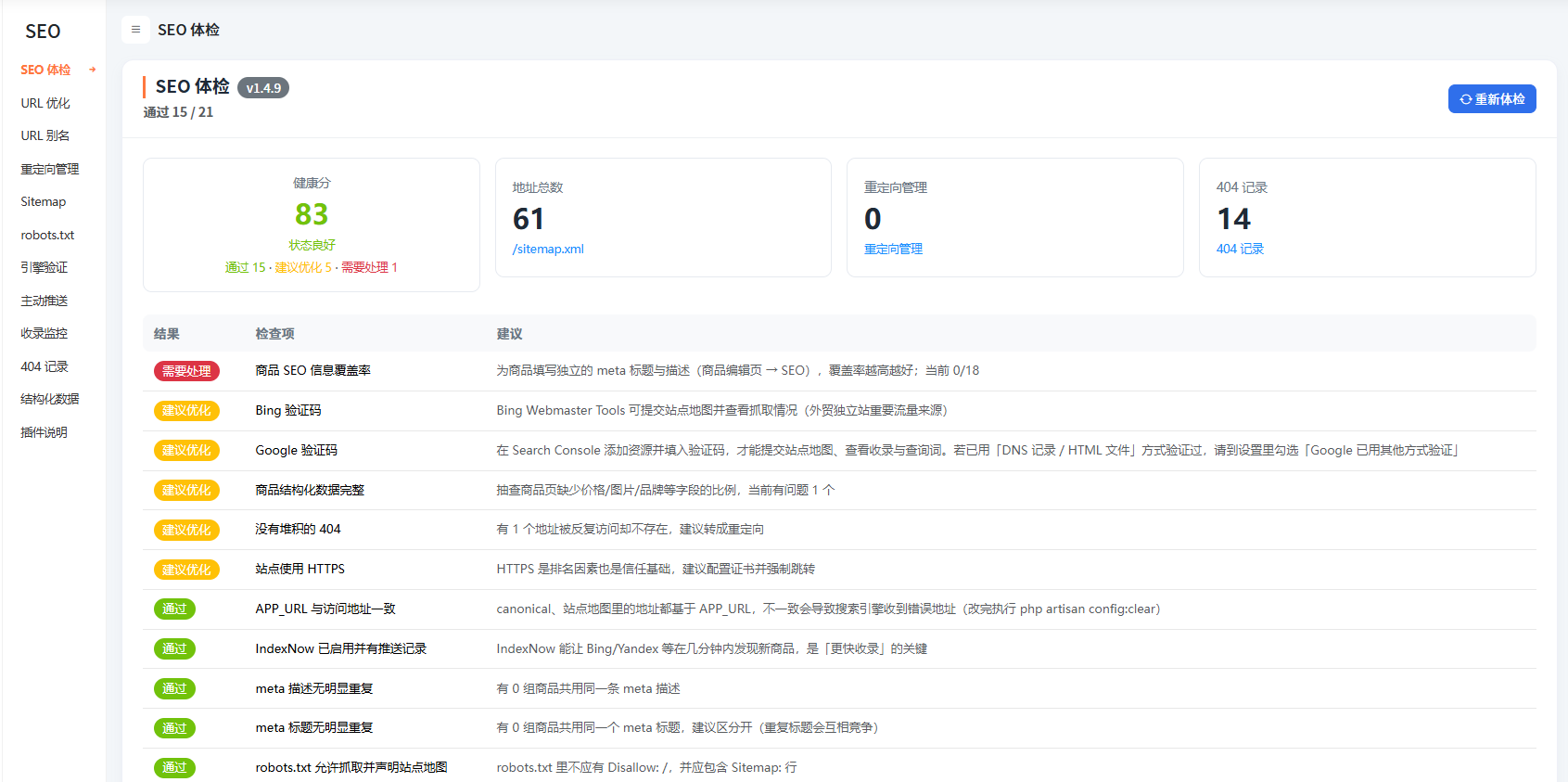Open robots.txt sidebar page

[x=47, y=235]
